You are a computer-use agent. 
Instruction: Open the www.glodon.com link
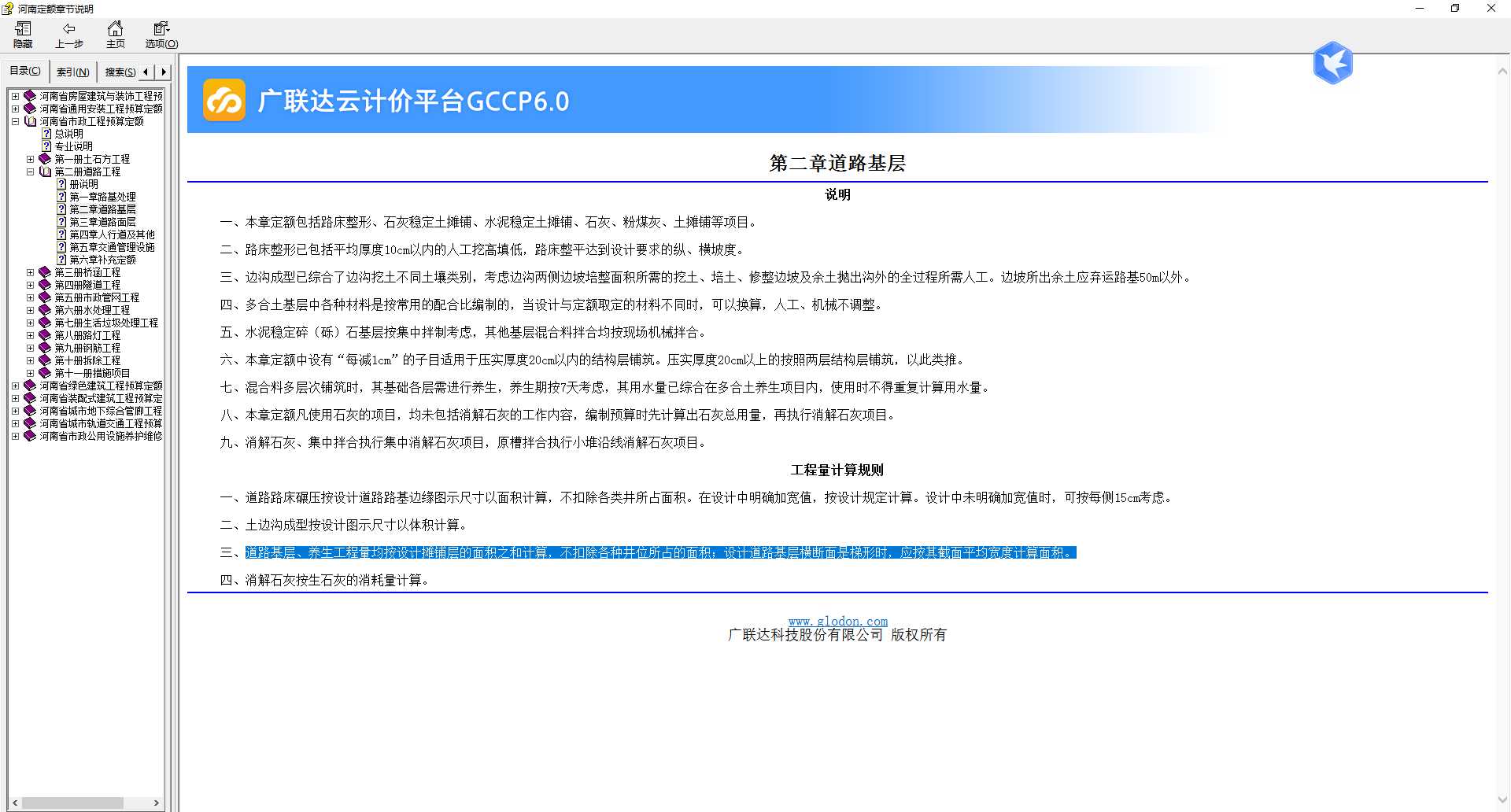pos(838,621)
